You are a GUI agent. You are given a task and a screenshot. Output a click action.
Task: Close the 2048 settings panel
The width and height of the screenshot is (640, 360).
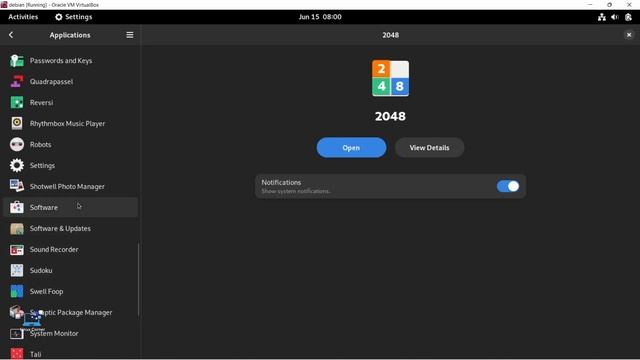629,35
